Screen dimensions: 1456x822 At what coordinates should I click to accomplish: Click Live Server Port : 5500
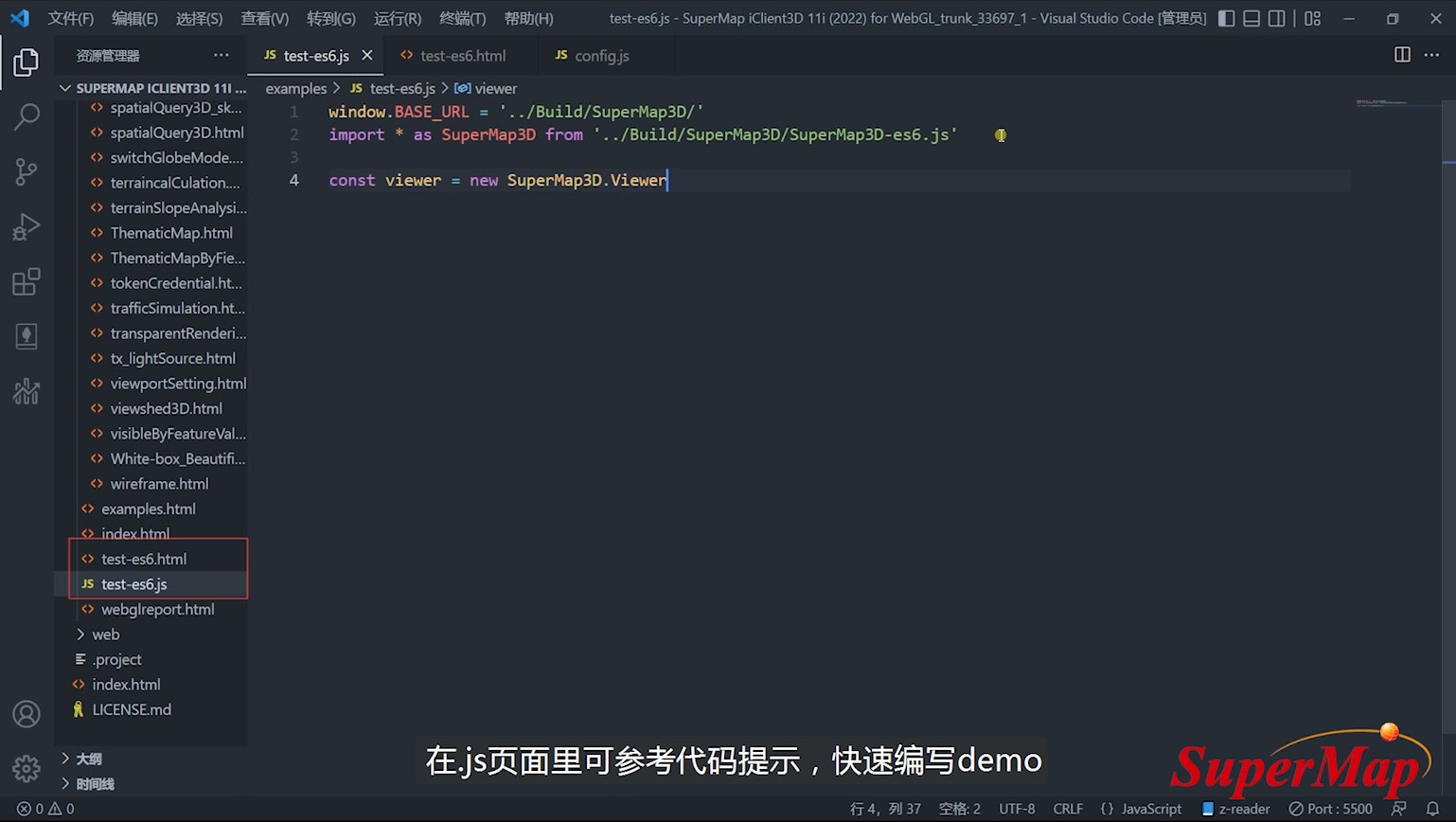click(1330, 809)
